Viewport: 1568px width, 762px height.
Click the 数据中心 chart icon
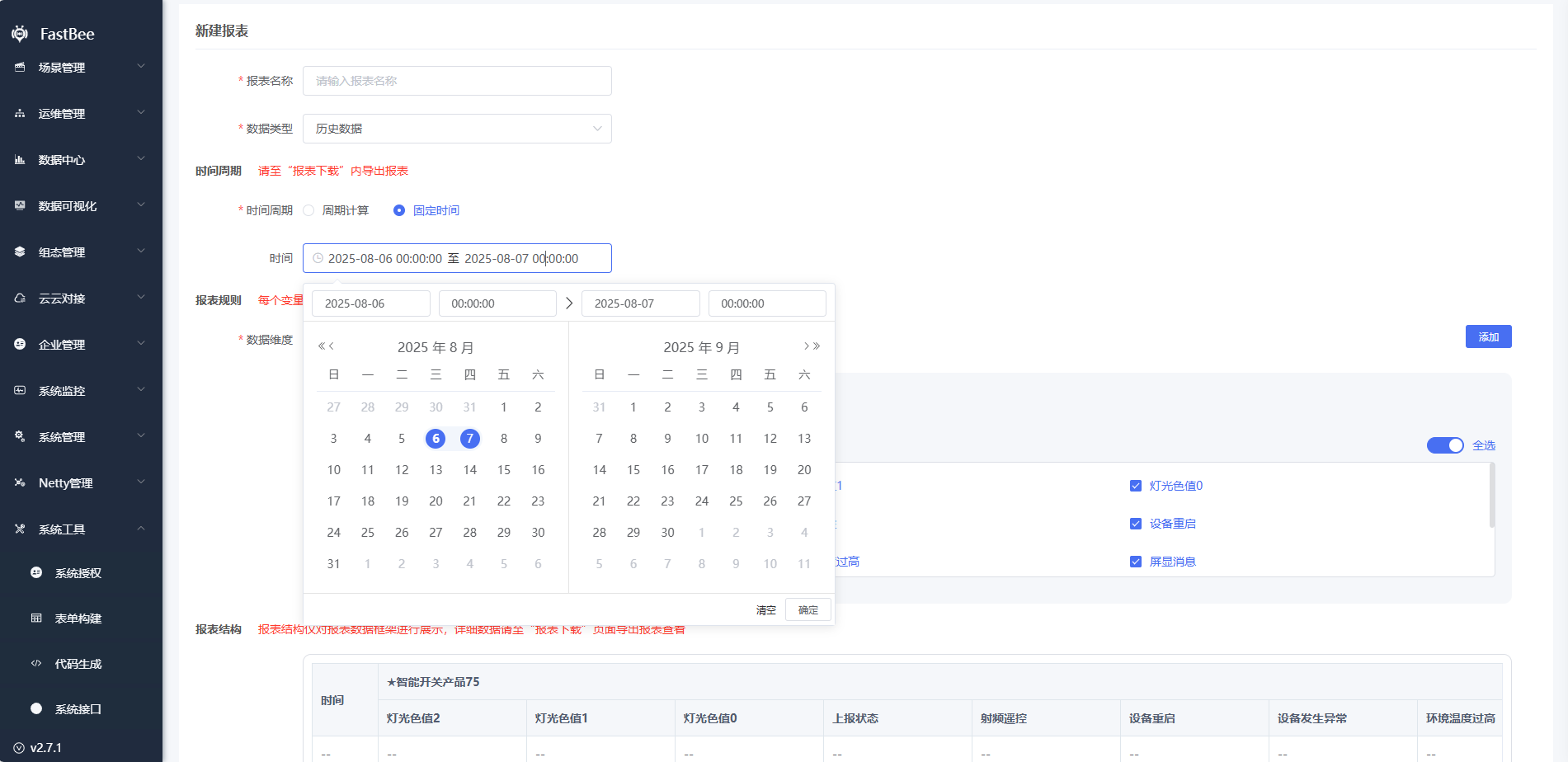pyautogui.click(x=20, y=160)
